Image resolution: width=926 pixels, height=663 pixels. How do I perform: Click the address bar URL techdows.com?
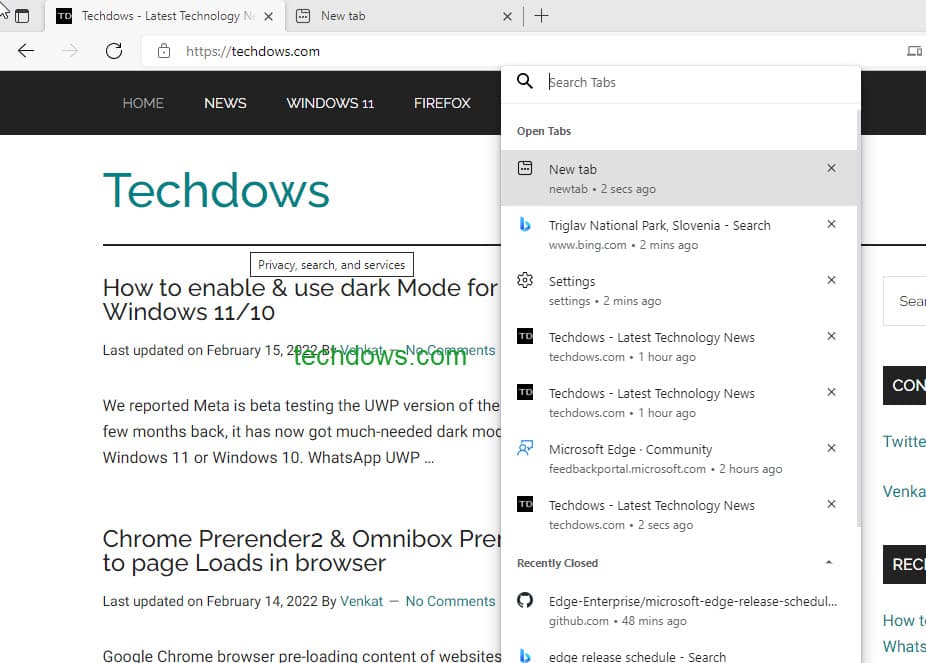tap(253, 51)
